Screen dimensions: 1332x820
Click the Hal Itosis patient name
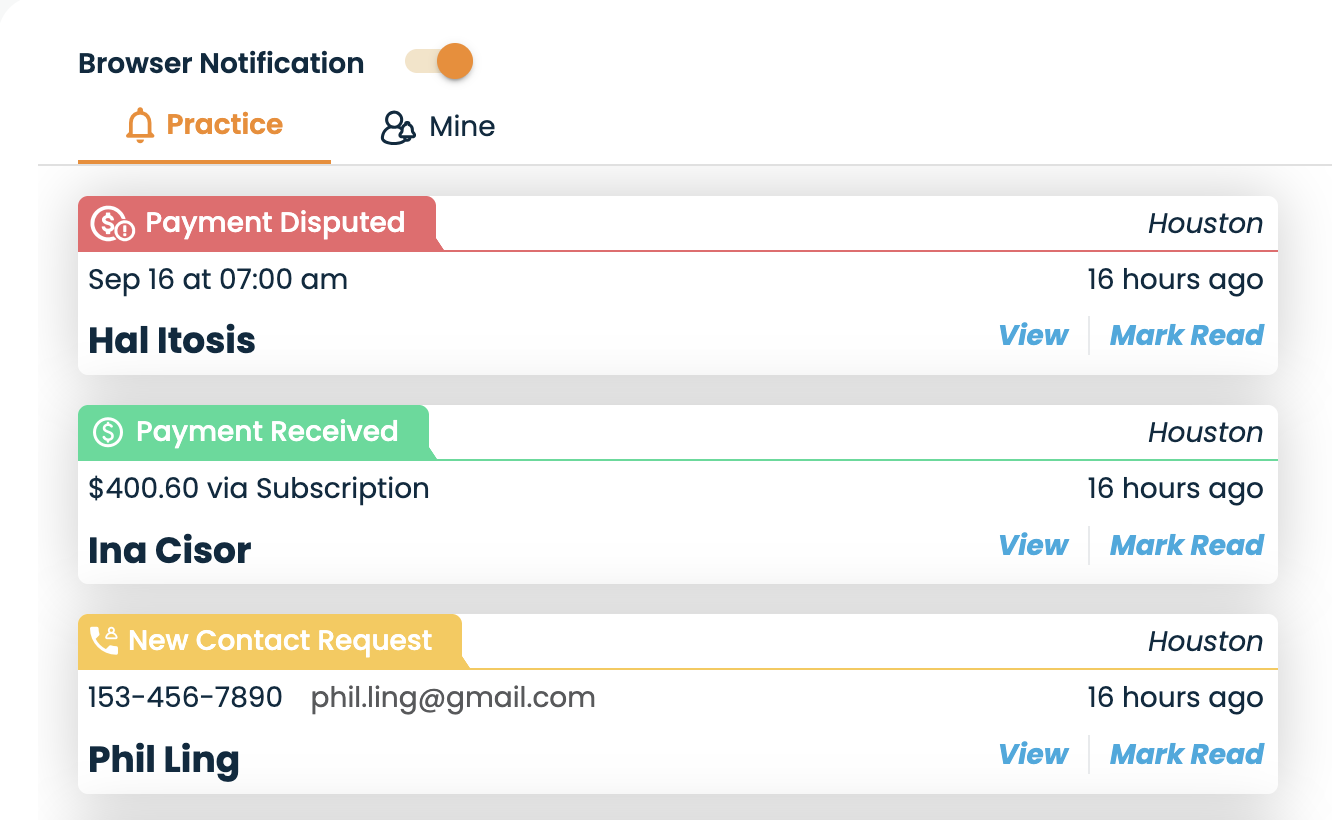click(172, 341)
